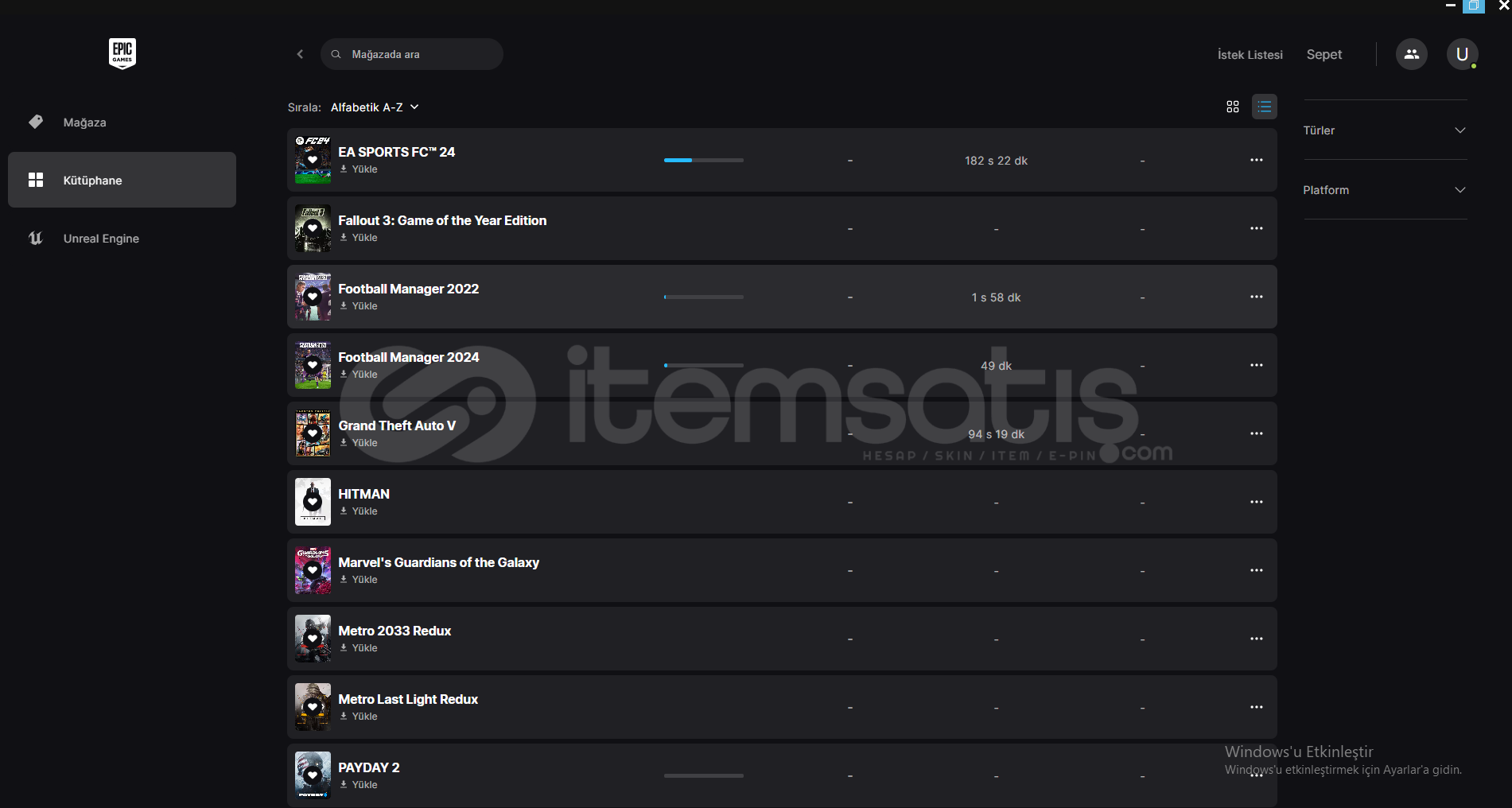Click Yükle under Fallout 3
This screenshot has height=808, width=1512.
click(x=359, y=238)
